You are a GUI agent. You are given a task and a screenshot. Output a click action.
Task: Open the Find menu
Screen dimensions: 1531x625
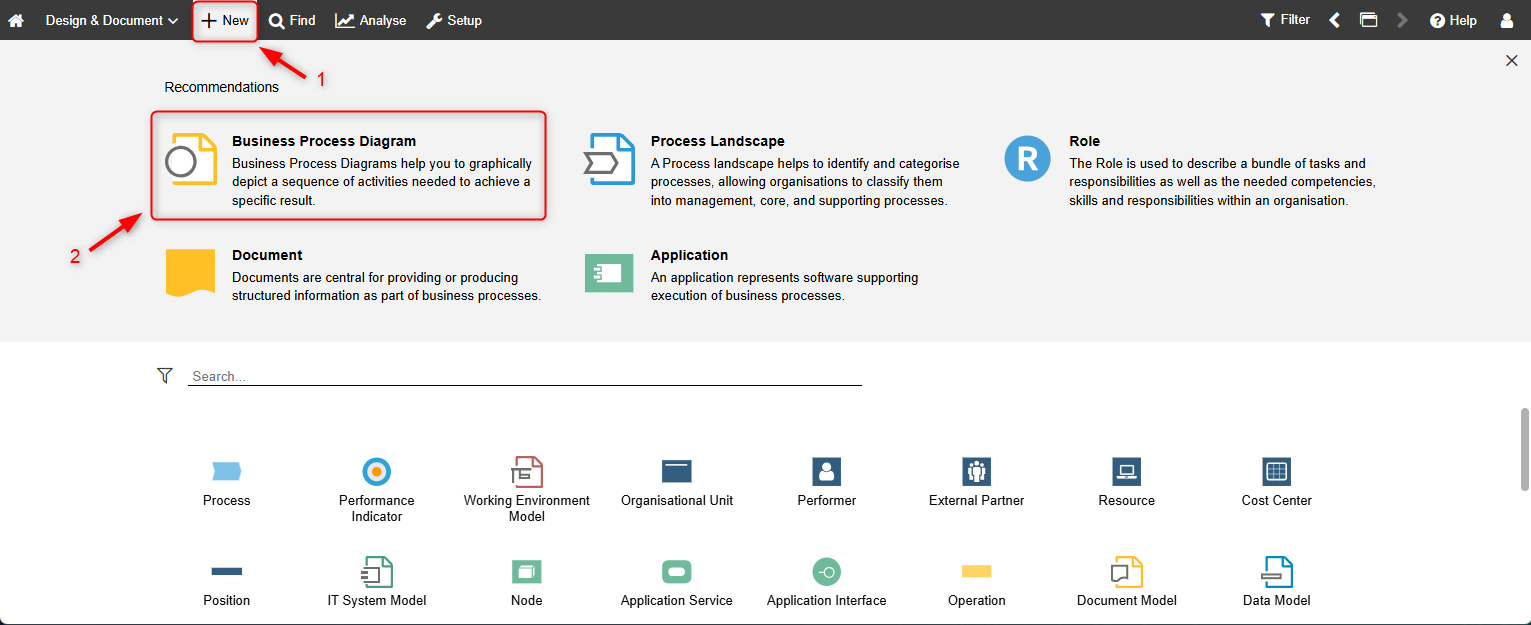[292, 20]
